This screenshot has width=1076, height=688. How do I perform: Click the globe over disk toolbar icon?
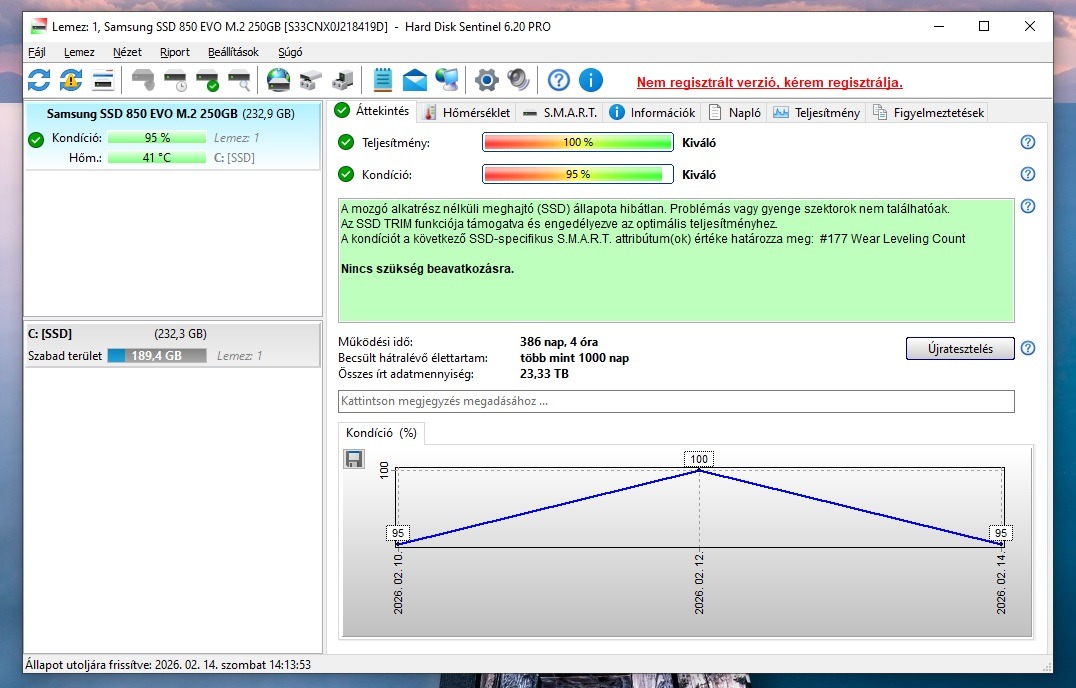click(278, 80)
